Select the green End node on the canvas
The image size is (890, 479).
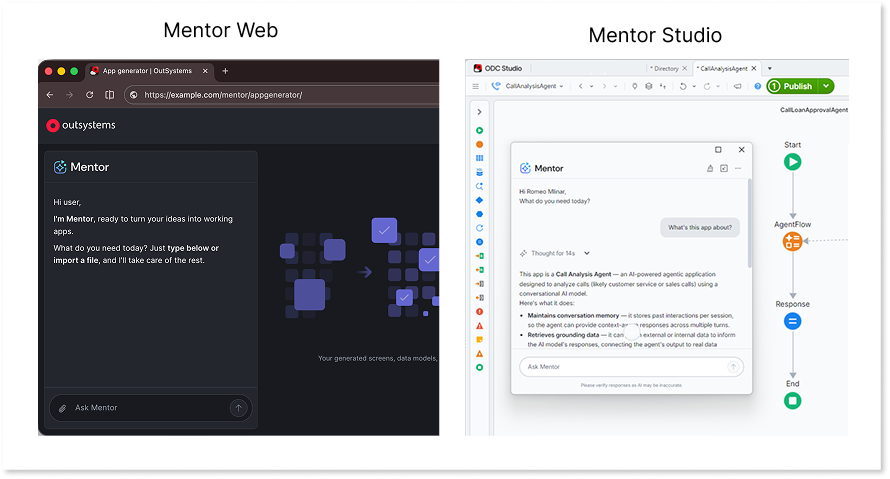792,401
